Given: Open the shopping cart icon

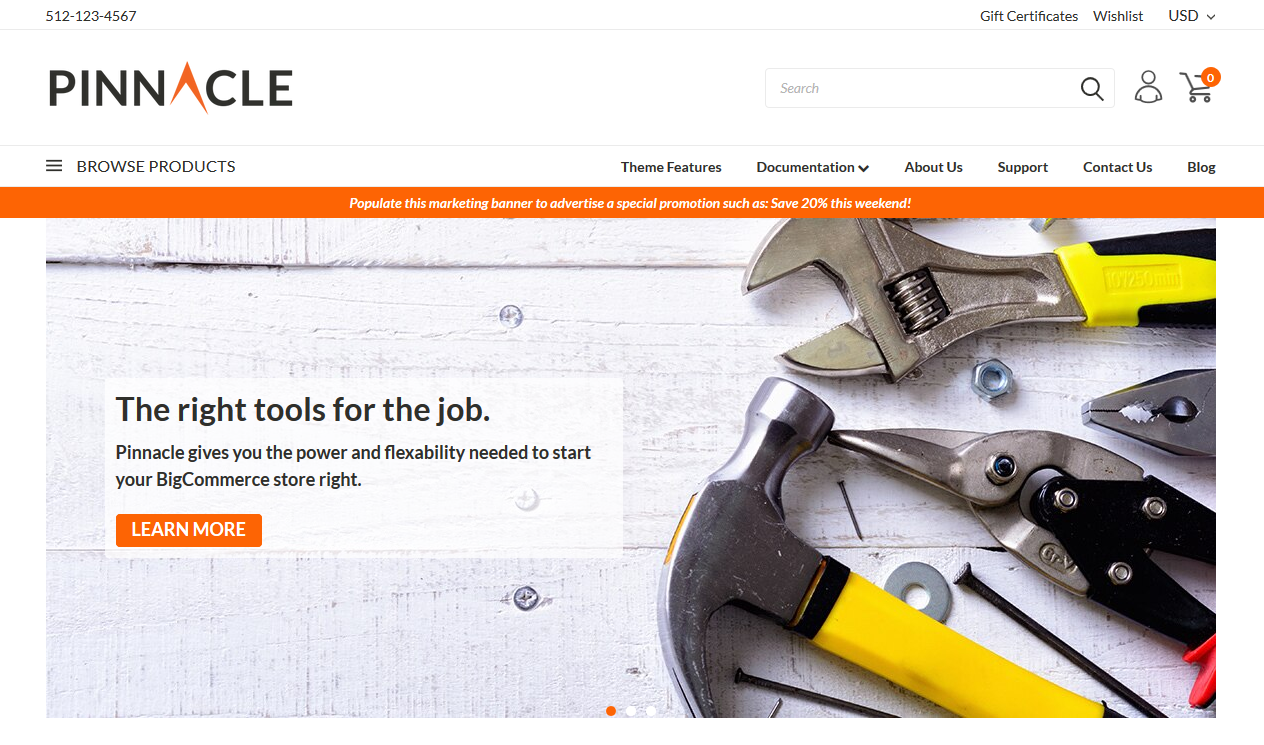Looking at the screenshot, I should coord(1196,89).
